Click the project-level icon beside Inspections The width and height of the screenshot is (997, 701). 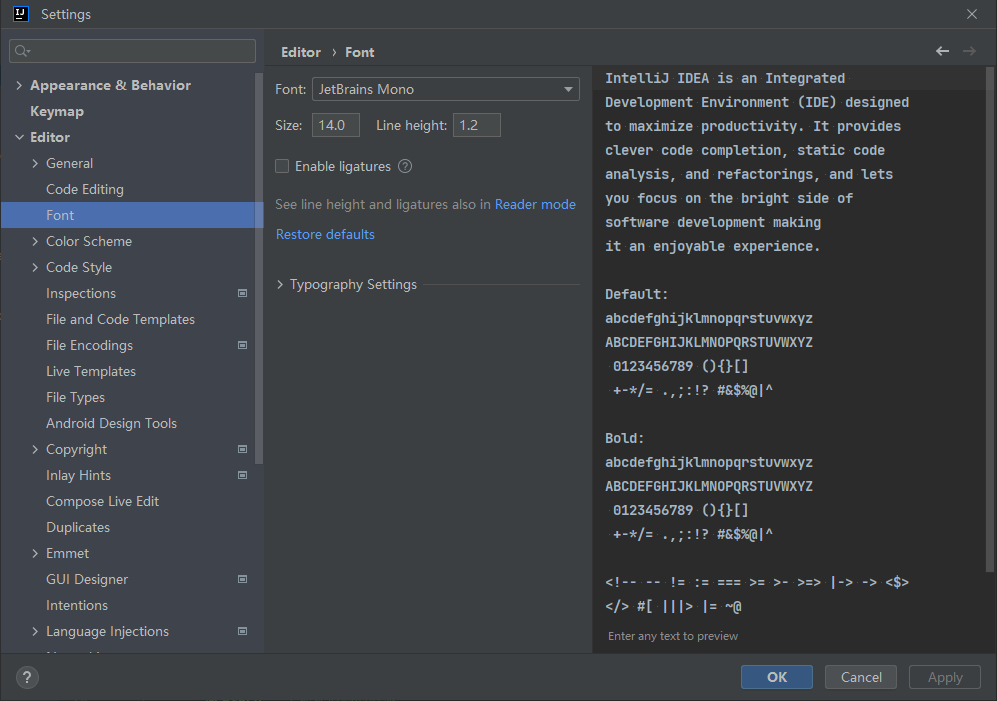point(242,294)
